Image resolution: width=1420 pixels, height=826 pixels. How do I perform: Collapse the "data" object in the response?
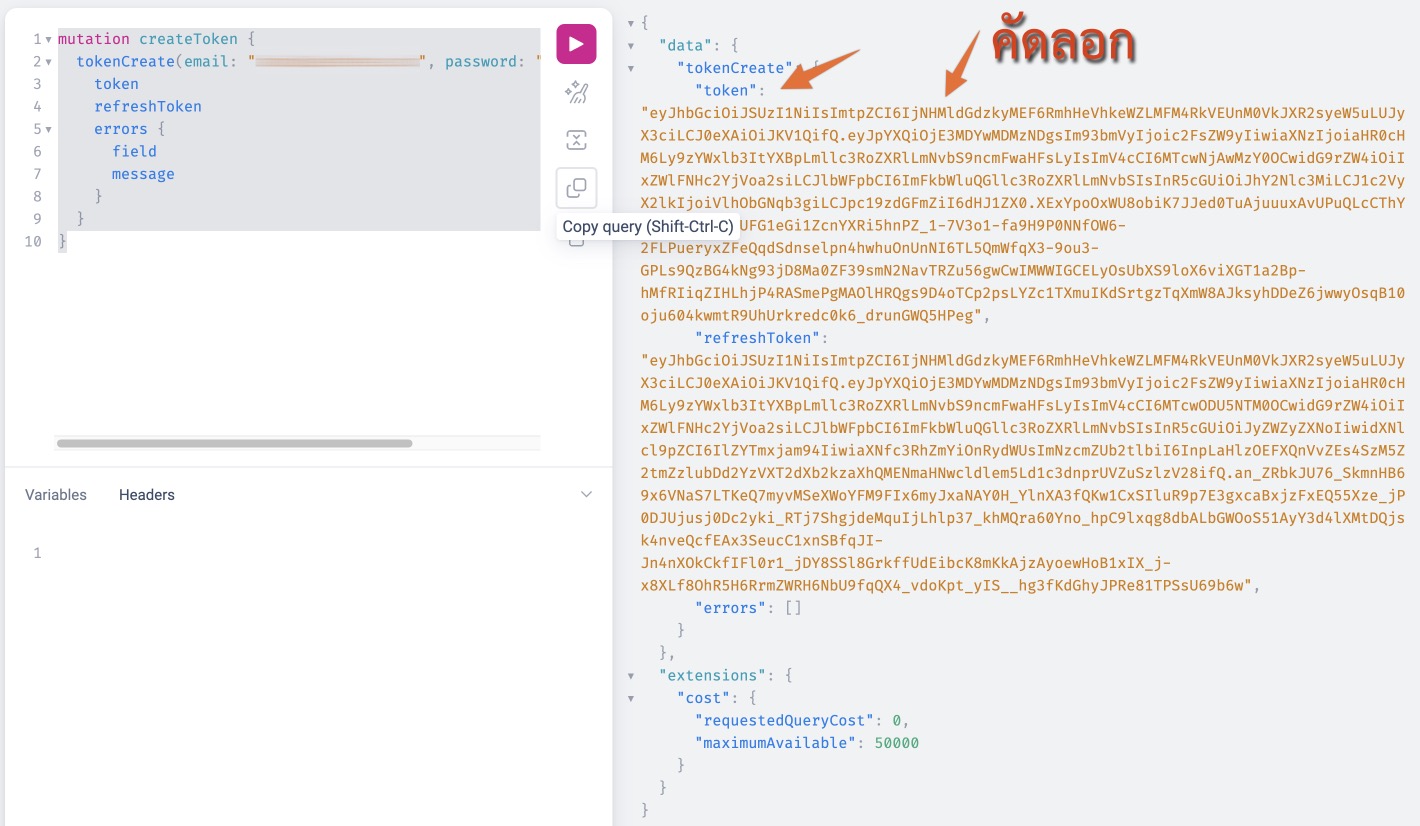coord(631,46)
